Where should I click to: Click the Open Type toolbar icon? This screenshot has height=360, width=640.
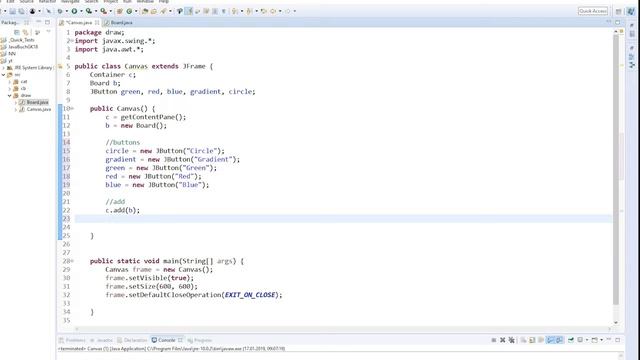(144, 11)
